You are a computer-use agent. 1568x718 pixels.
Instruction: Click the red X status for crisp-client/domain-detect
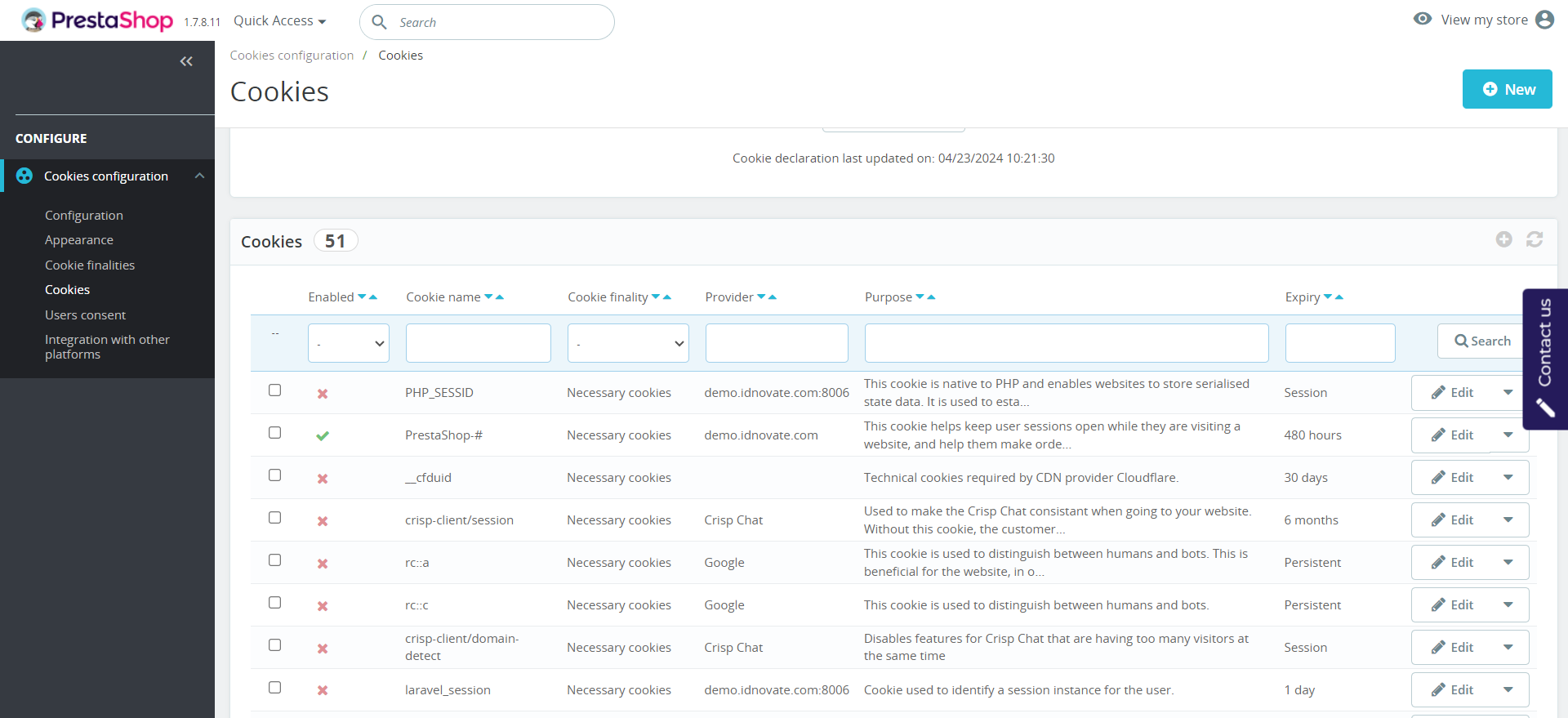(x=323, y=649)
